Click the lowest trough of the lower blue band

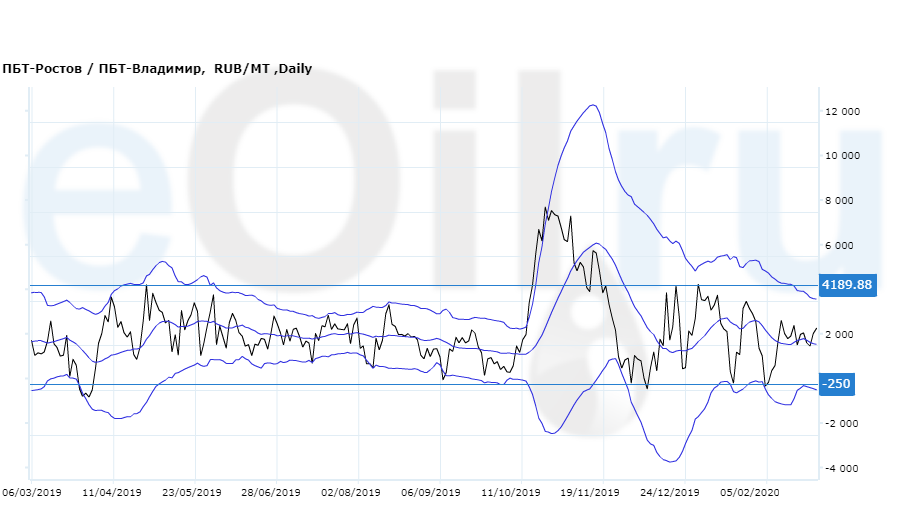click(671, 461)
